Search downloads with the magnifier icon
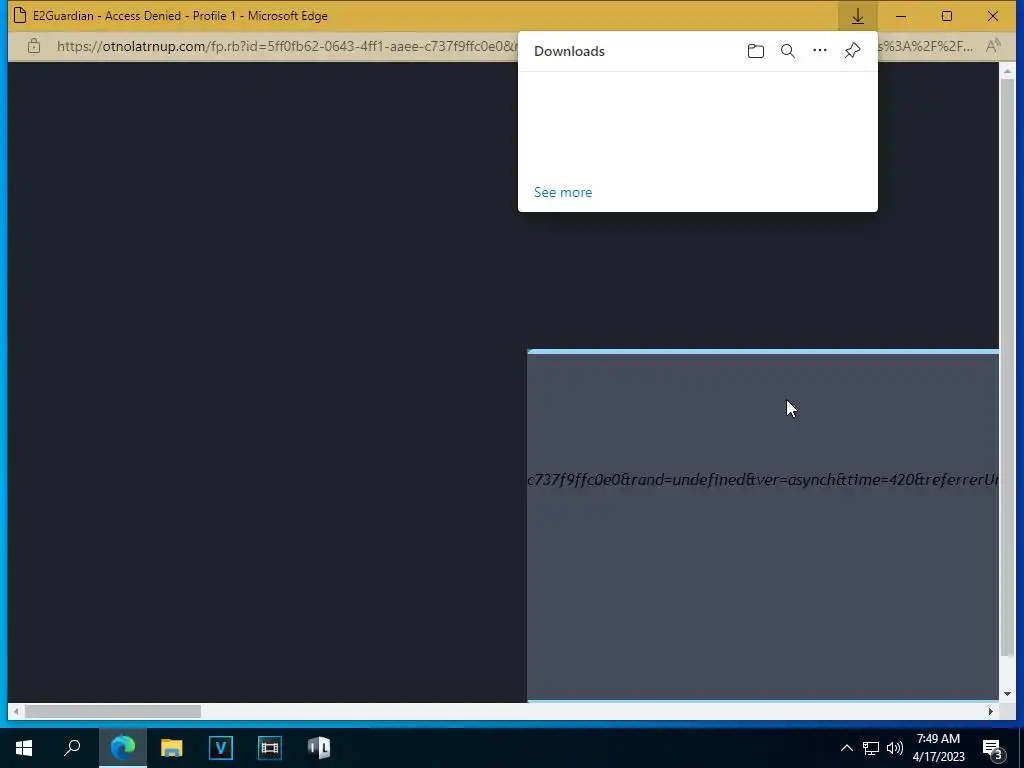The image size is (1024, 768). [788, 51]
